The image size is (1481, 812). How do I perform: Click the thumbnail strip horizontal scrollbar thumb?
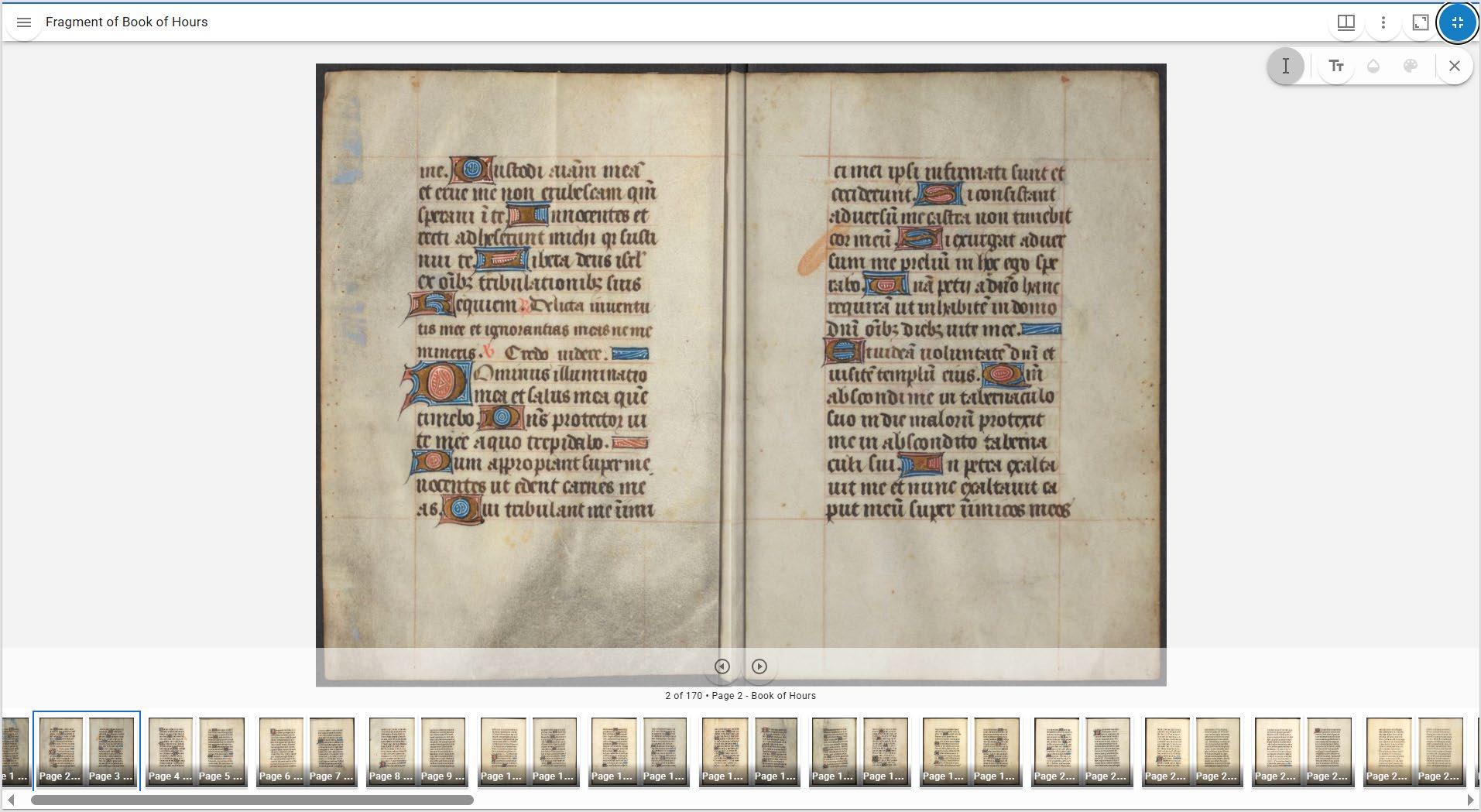252,800
